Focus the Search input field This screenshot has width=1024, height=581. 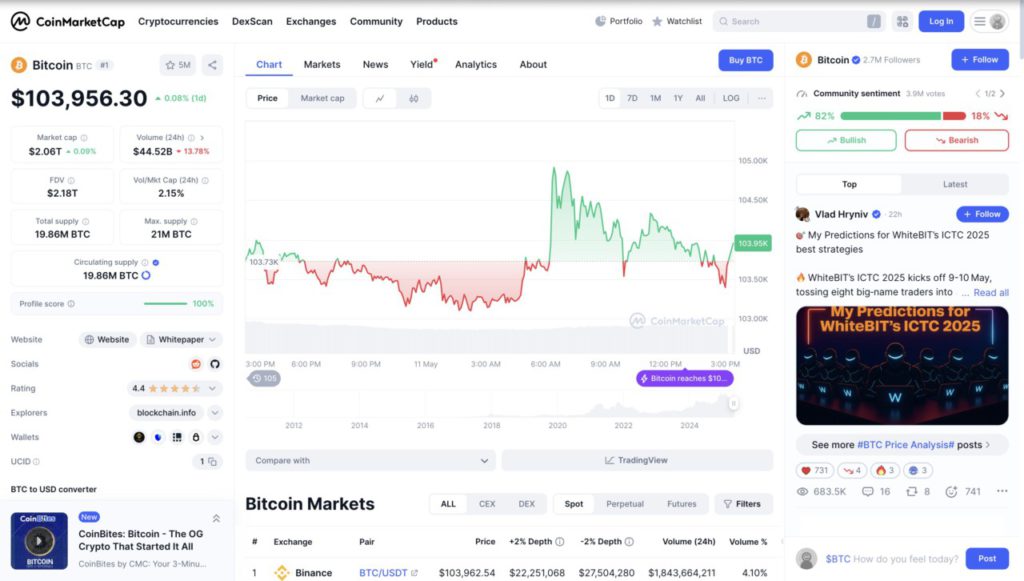795,21
